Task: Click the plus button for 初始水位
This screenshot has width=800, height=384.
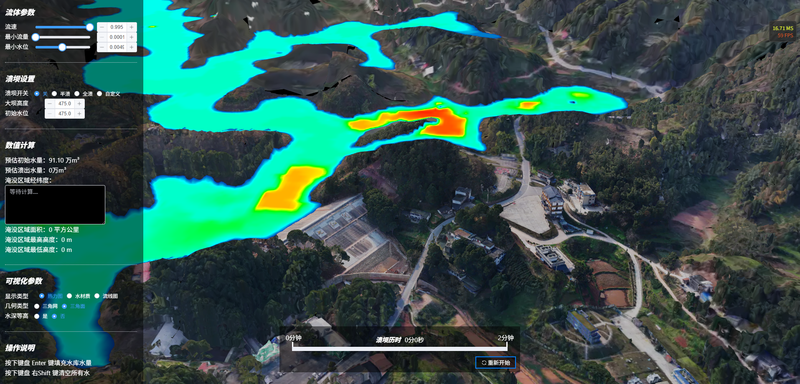Action: coord(80,113)
